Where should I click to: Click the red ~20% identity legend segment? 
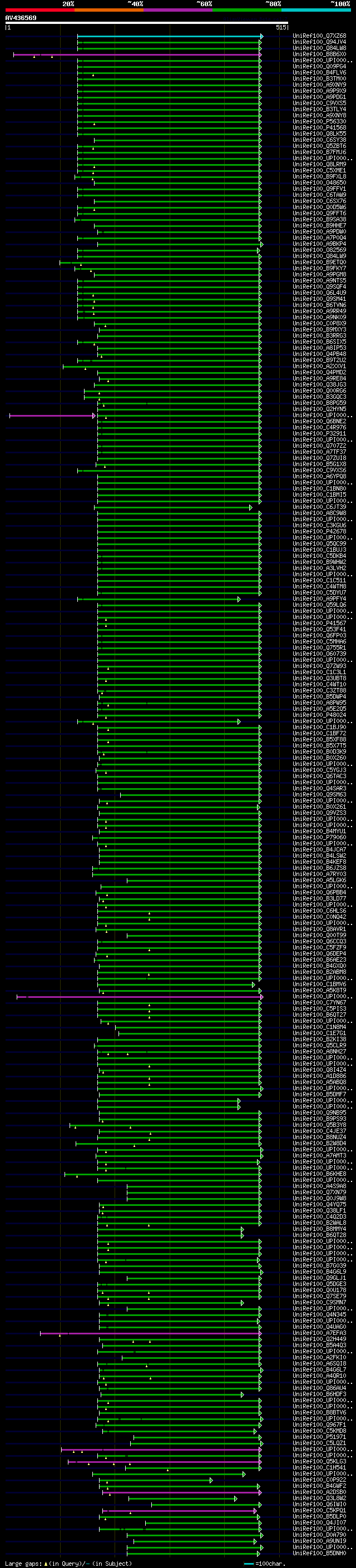(40, 11)
